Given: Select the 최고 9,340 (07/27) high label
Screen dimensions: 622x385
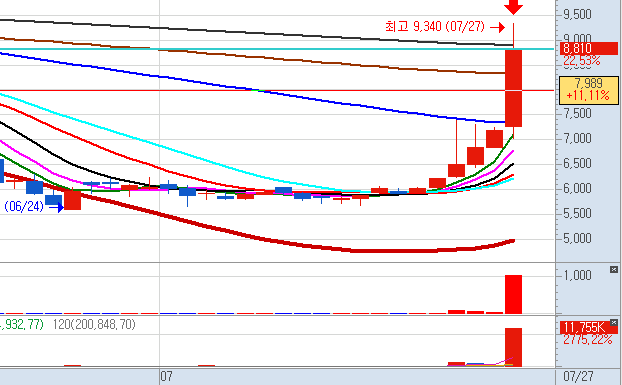Looking at the screenshot, I should [x=435, y=27].
